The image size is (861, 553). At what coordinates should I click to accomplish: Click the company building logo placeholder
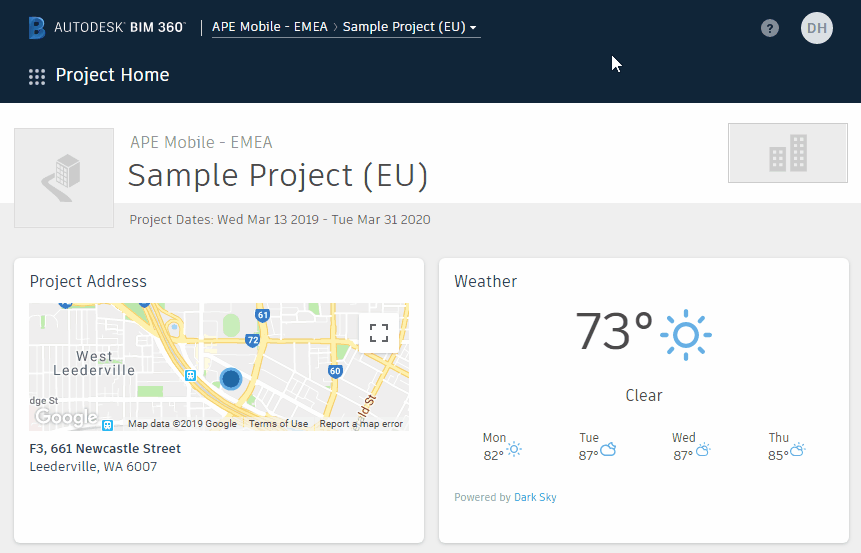(x=788, y=153)
